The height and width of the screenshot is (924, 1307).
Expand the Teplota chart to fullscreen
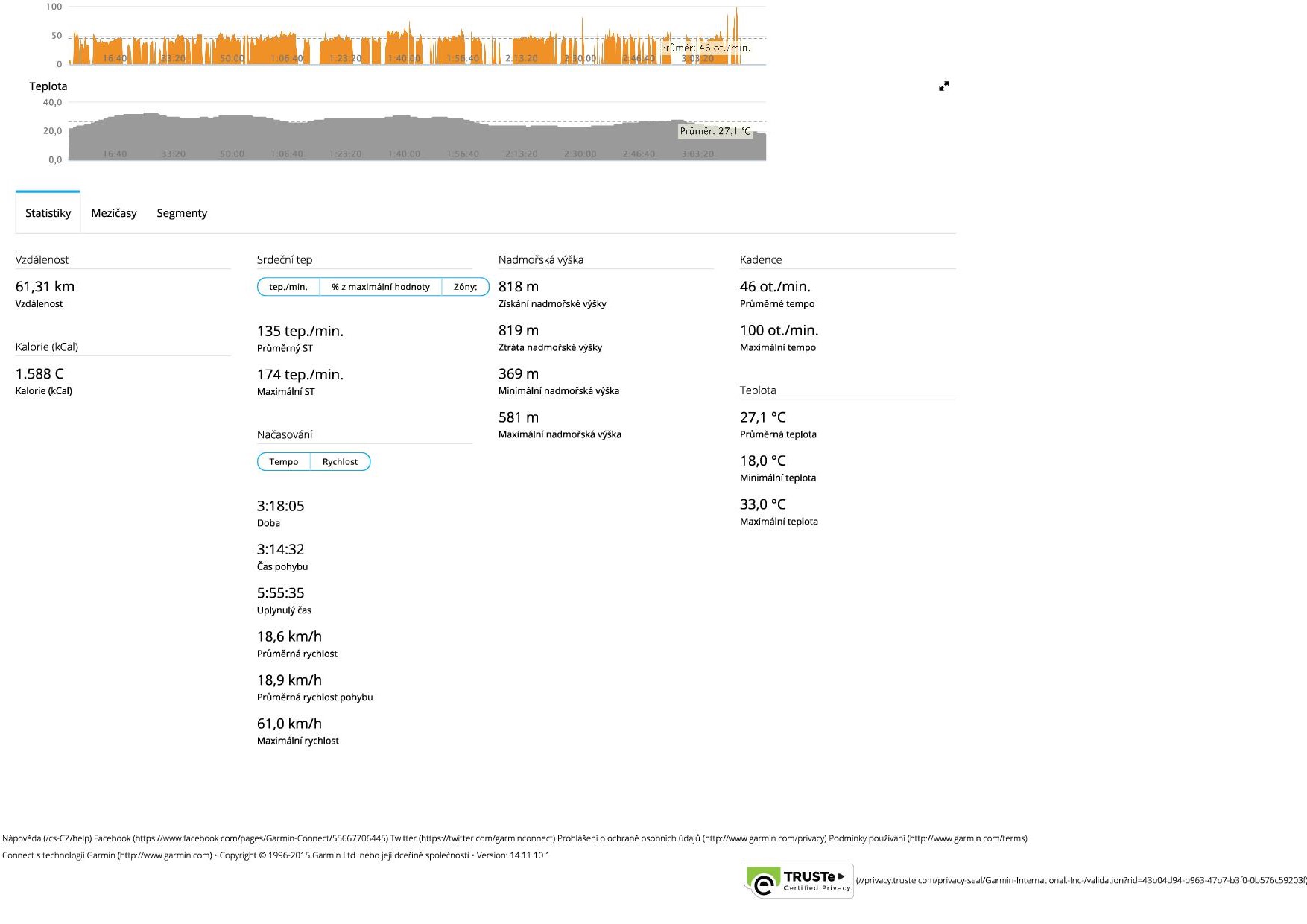tap(943, 86)
